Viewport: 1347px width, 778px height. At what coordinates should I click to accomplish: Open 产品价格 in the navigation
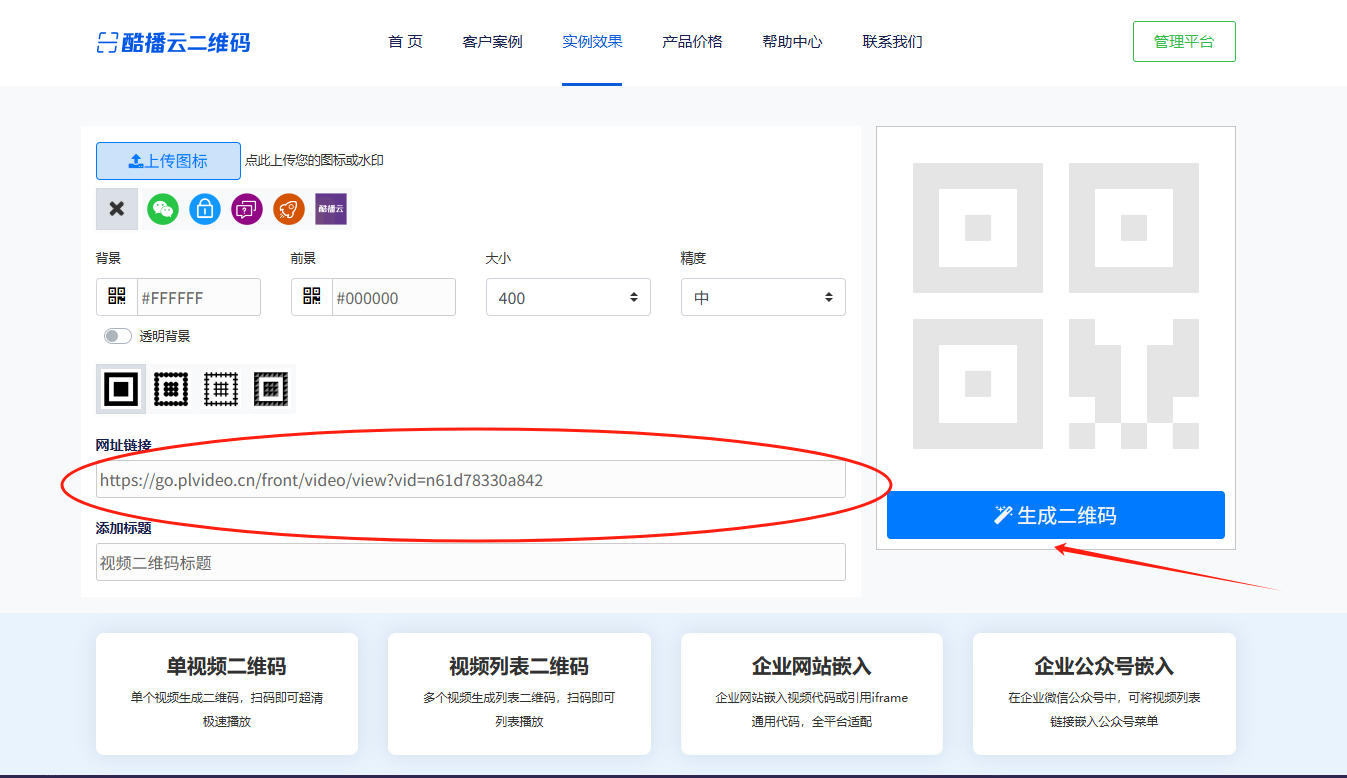[692, 42]
